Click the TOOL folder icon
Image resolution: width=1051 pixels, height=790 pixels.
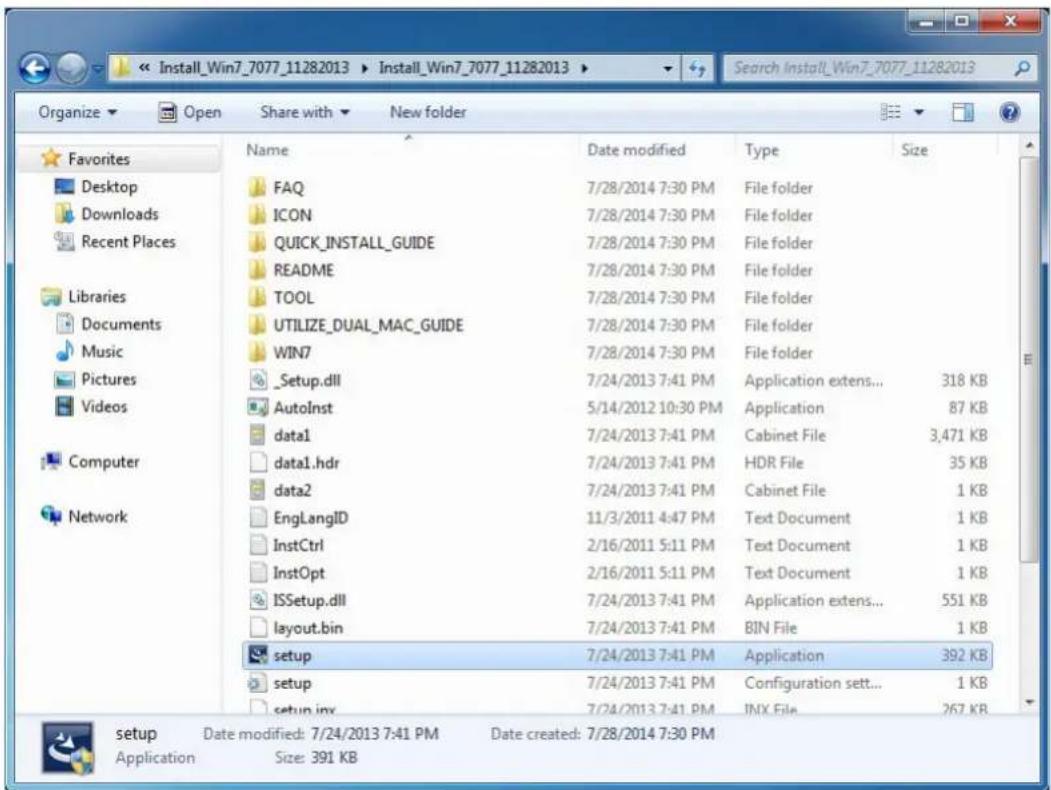[257, 298]
